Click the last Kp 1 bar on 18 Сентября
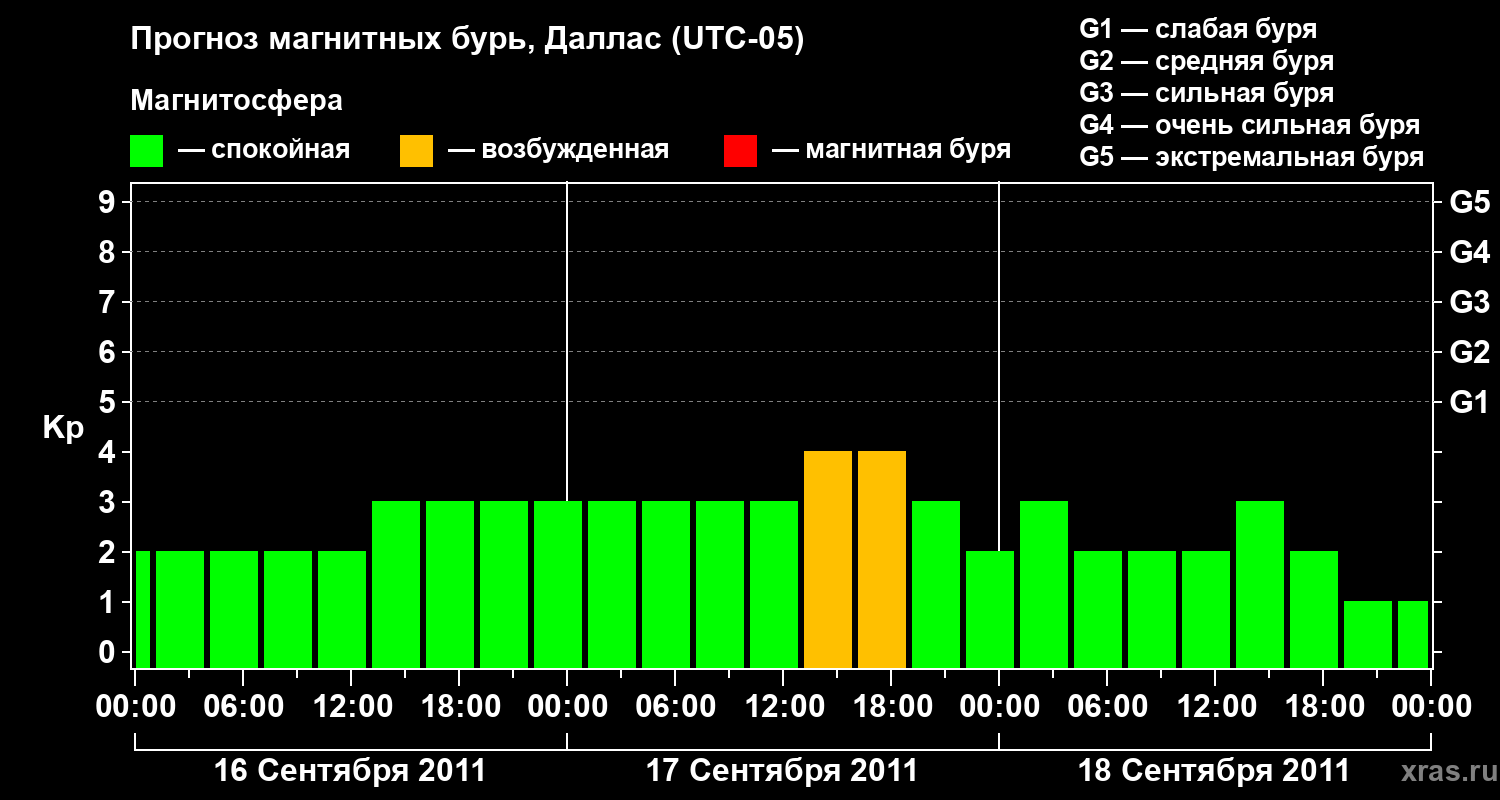Image resolution: width=1500 pixels, height=800 pixels. 1413,635
